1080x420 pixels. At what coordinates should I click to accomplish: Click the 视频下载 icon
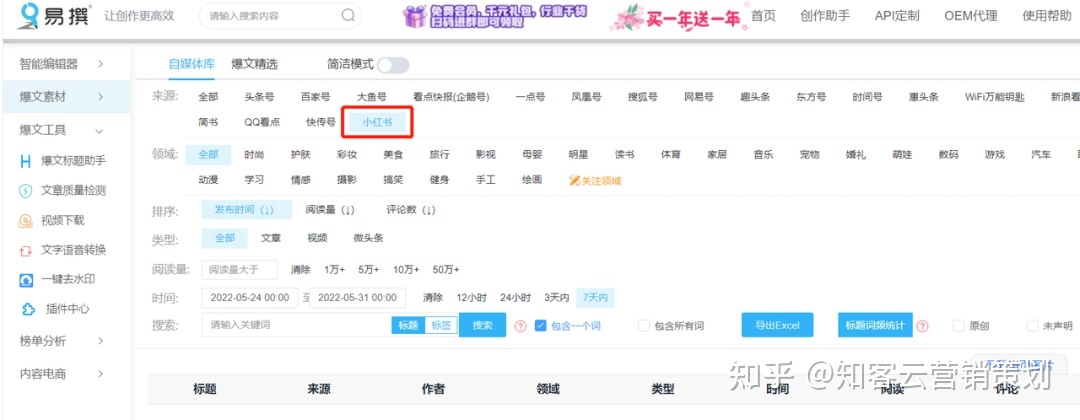coord(25,220)
